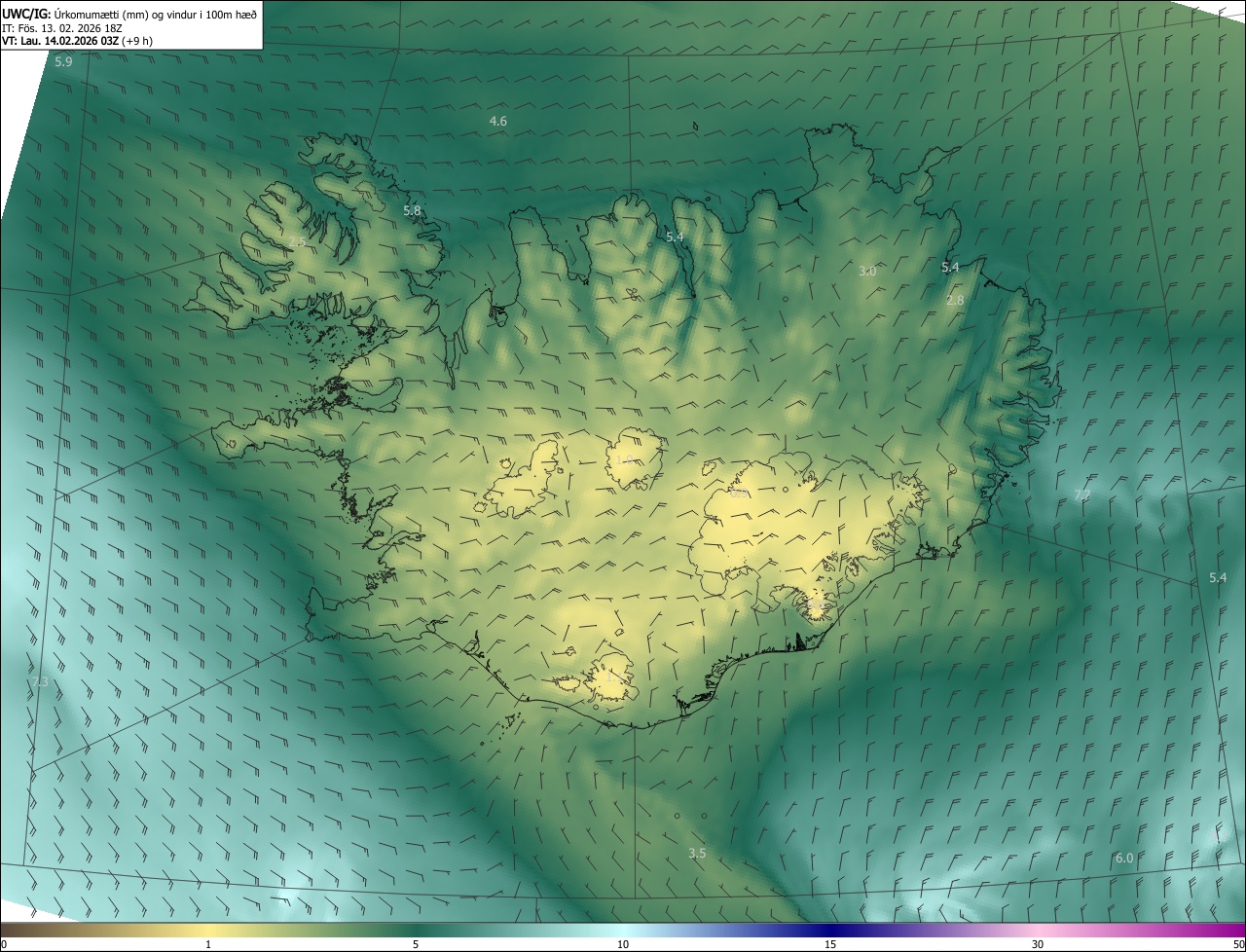
Task: Click the 5.8 value label on the map
Action: (412, 210)
